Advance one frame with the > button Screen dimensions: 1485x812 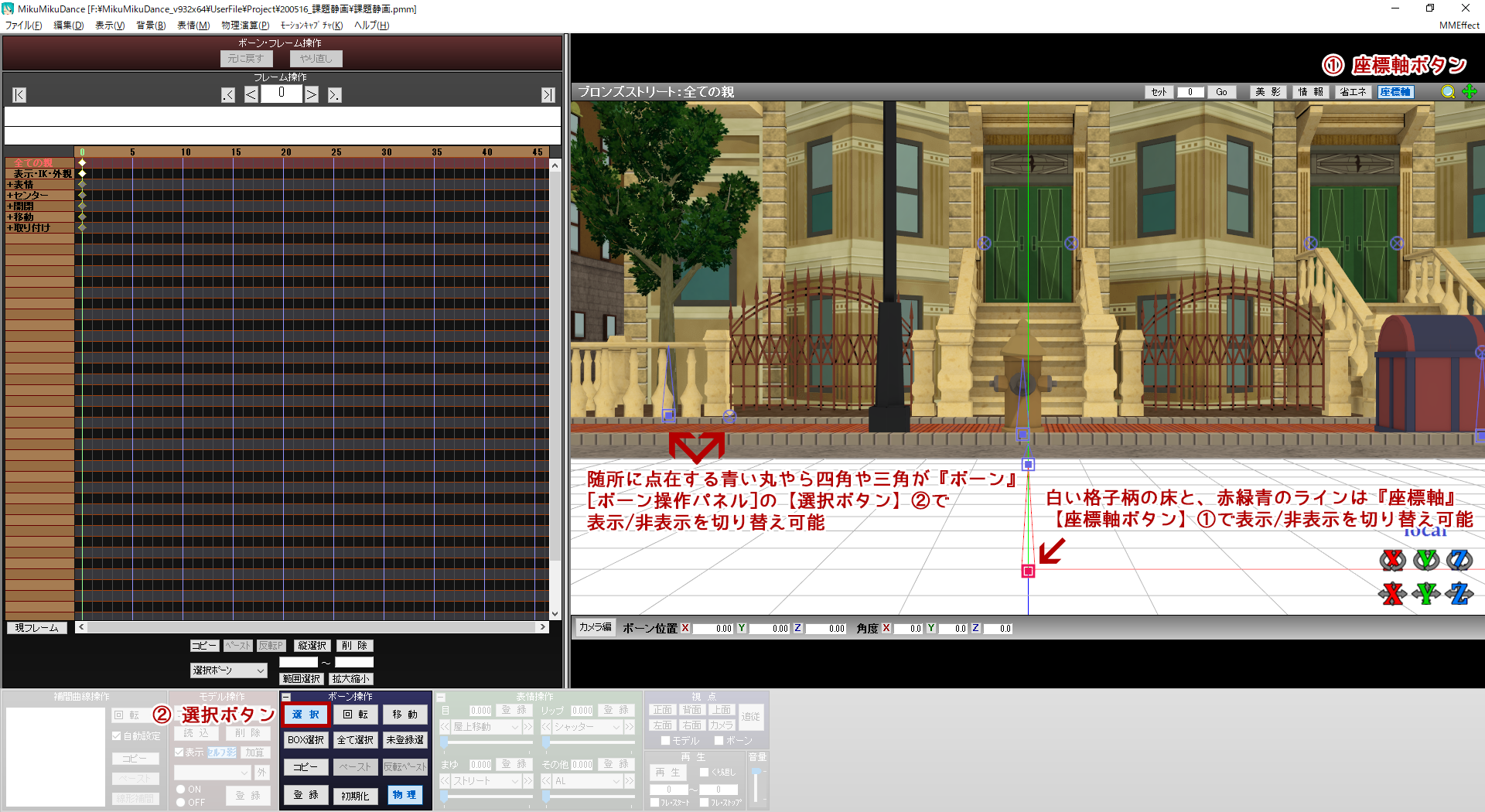point(311,95)
